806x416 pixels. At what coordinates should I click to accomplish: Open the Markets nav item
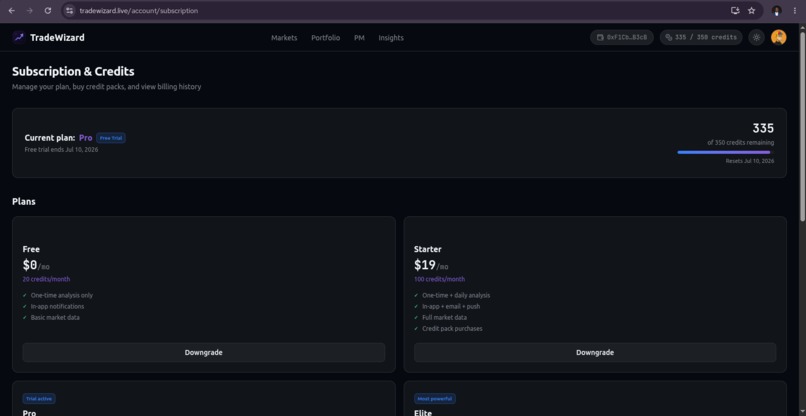point(284,38)
